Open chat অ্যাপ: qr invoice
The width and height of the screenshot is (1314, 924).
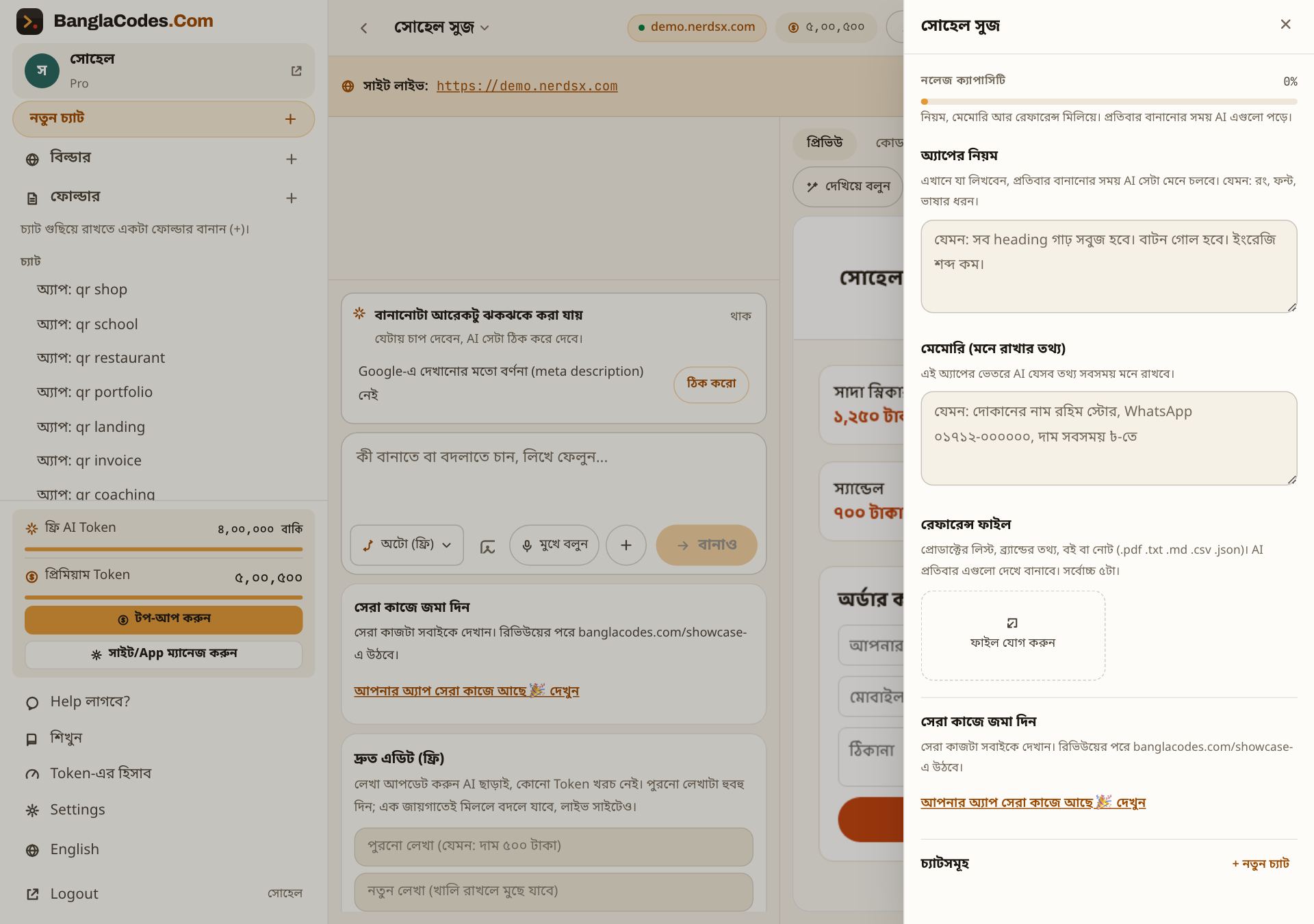click(89, 461)
